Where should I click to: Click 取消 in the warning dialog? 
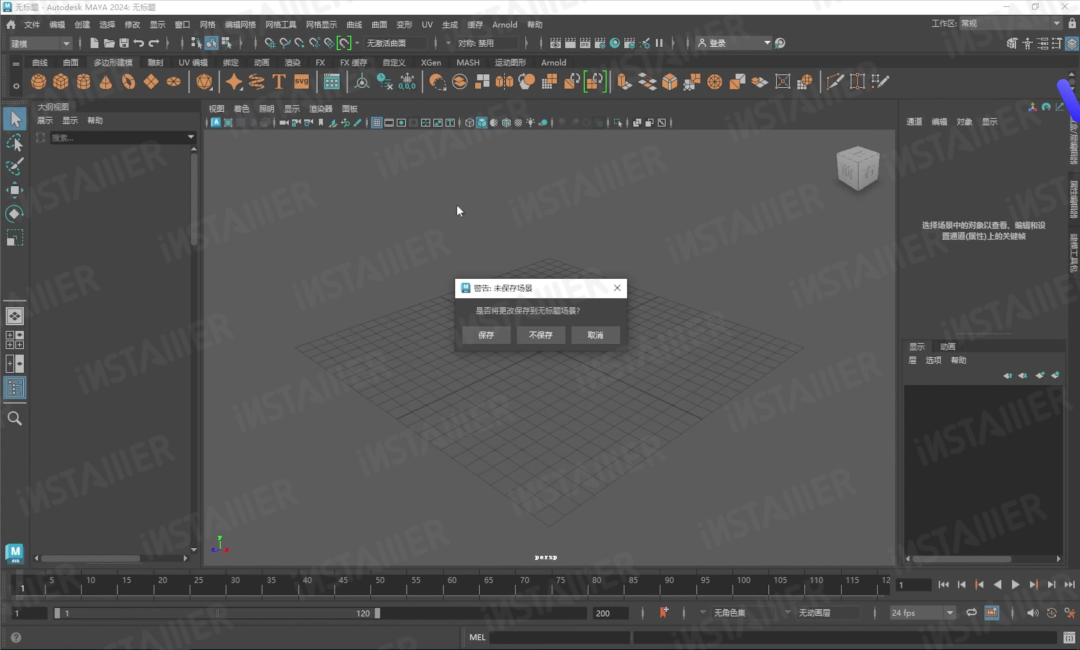point(595,335)
